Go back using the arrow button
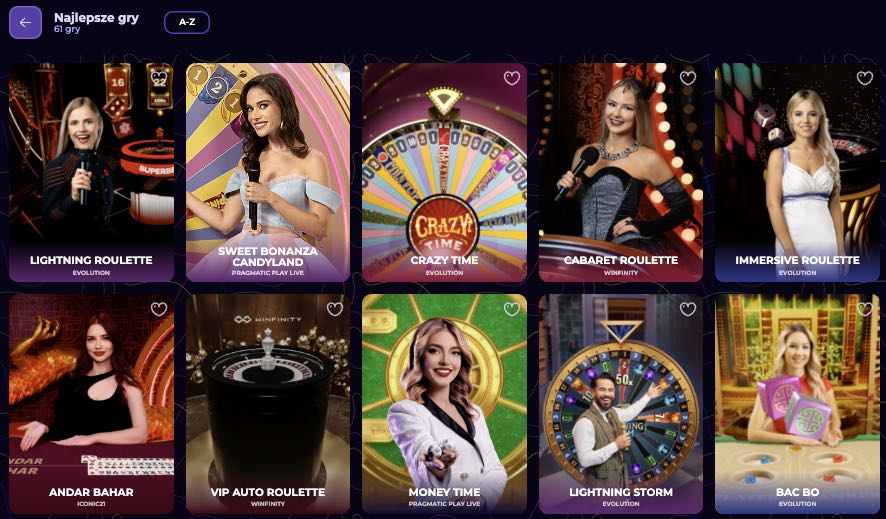Screen dimensions: 886x519 [25, 23]
